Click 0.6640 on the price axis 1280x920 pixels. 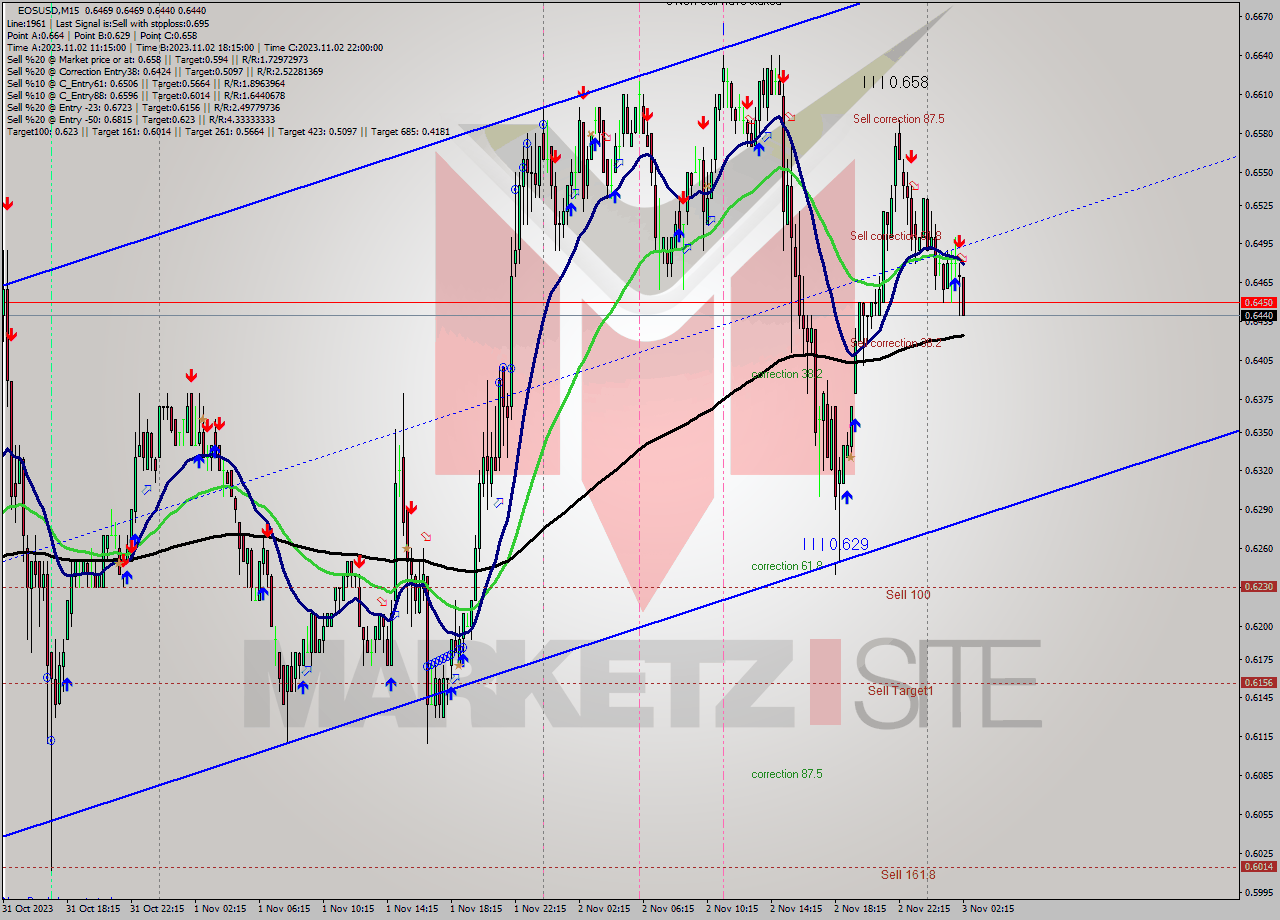(1258, 56)
